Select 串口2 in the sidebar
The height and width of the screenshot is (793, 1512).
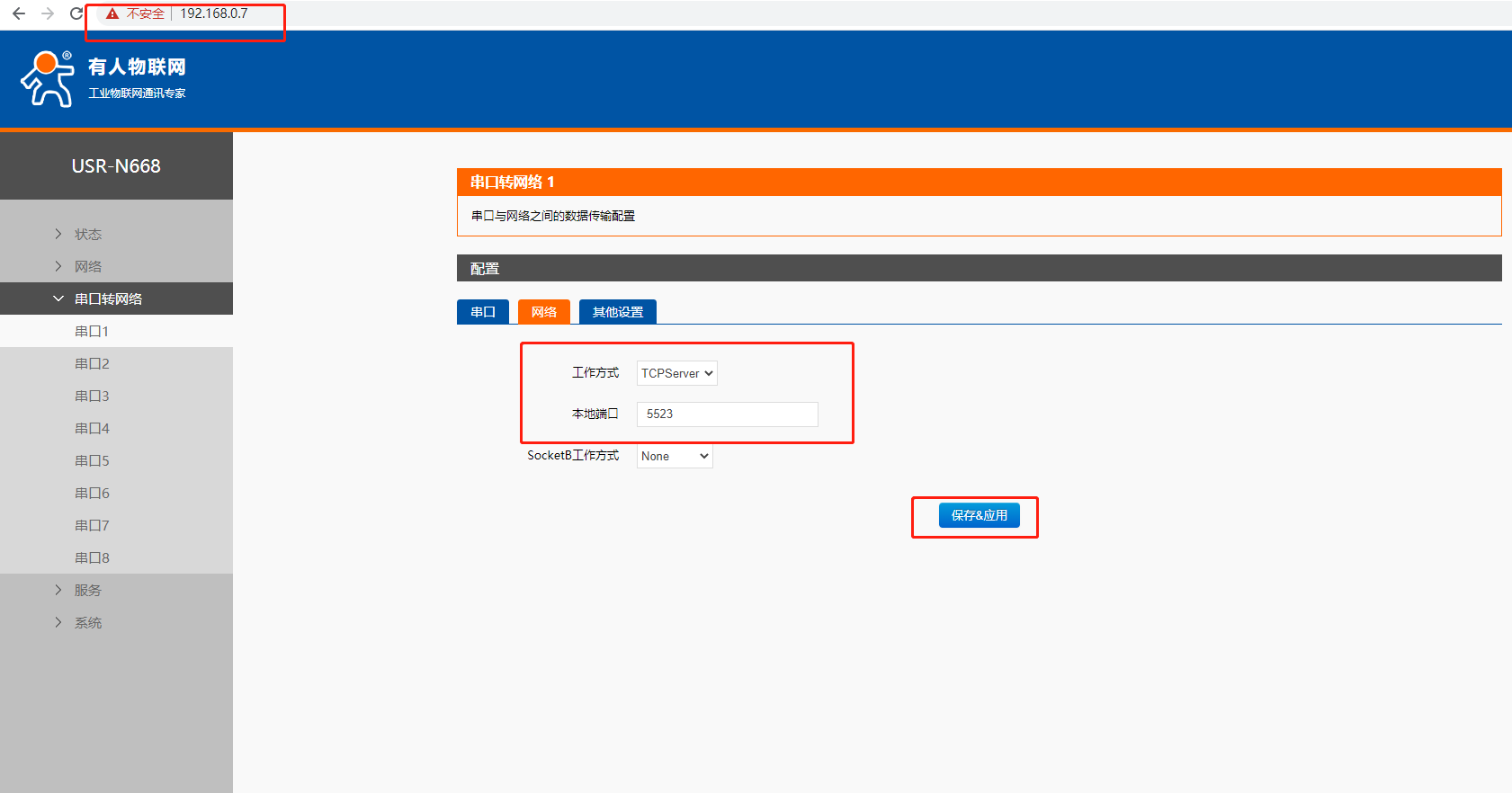click(x=92, y=363)
